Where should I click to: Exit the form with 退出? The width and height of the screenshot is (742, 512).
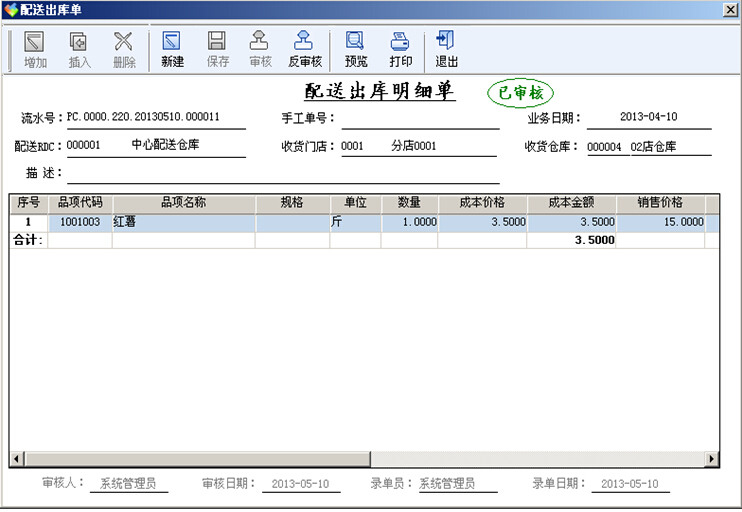[446, 49]
